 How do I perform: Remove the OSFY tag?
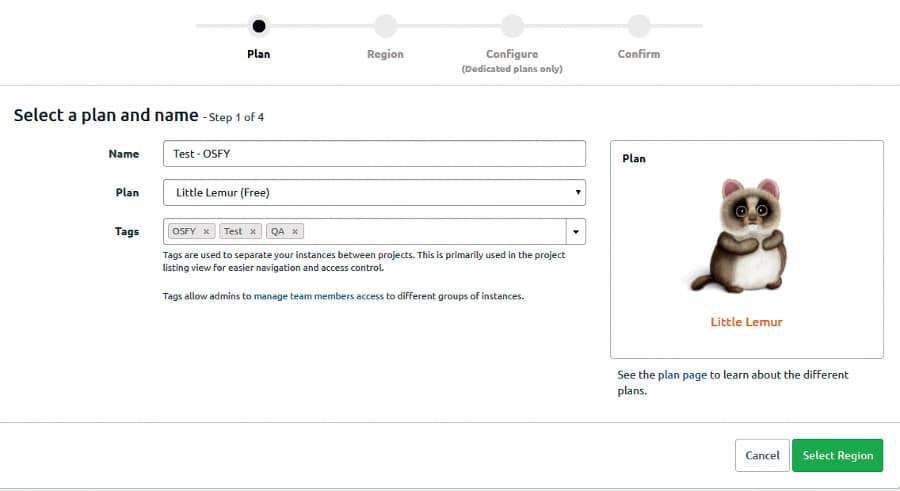tap(206, 231)
